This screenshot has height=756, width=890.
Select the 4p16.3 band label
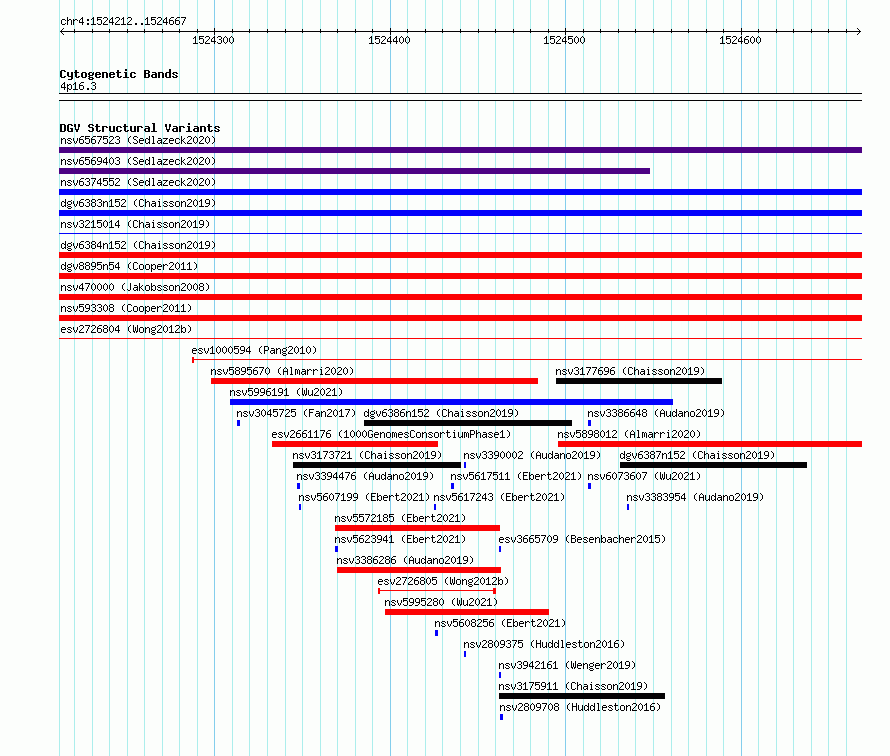coord(78,86)
